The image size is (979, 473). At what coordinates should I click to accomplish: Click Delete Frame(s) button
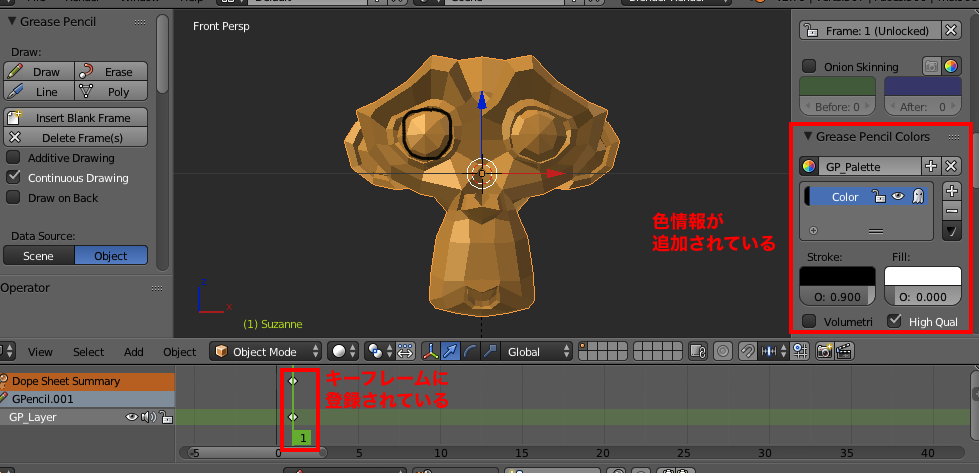(x=76, y=137)
